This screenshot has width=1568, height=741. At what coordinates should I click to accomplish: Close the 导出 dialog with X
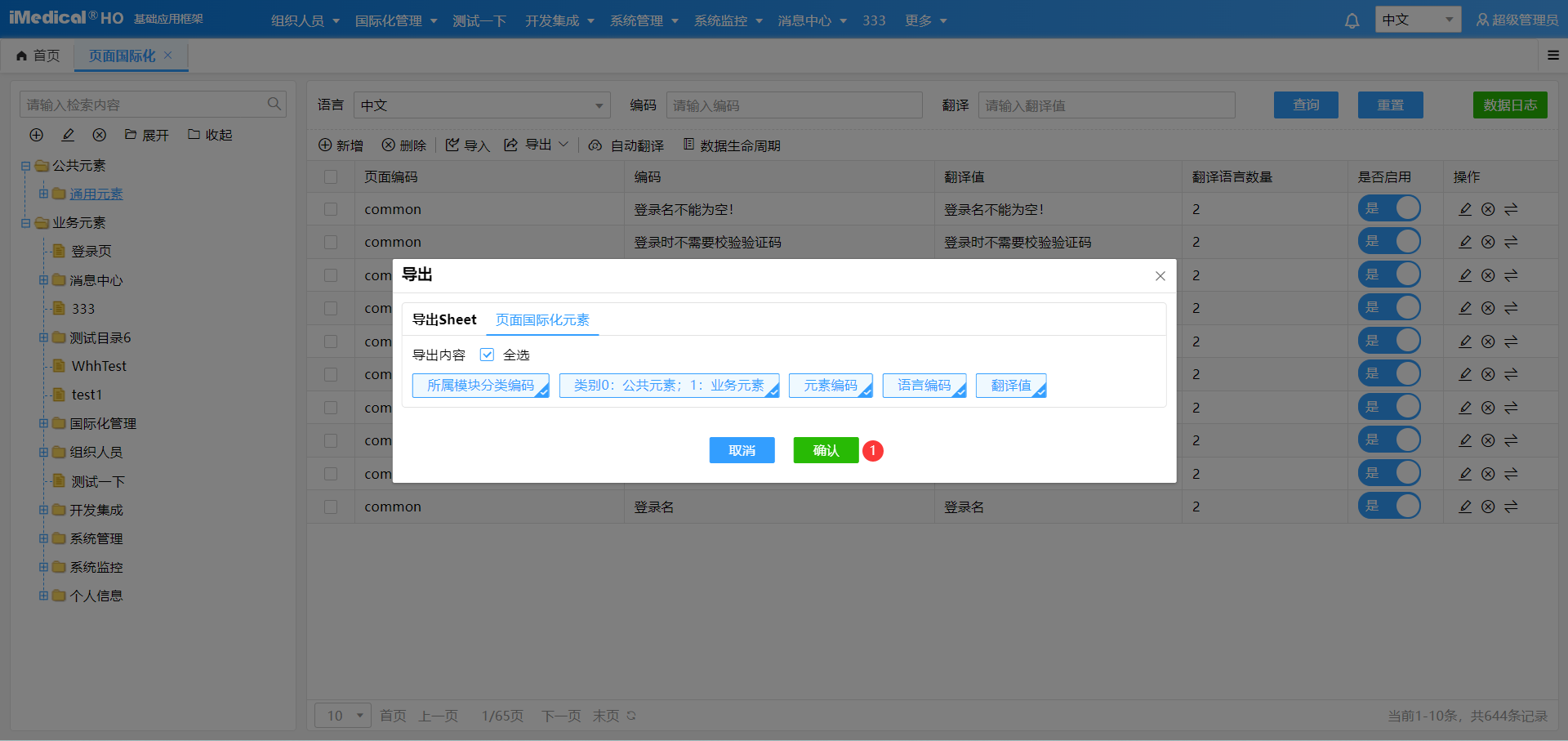(1160, 276)
